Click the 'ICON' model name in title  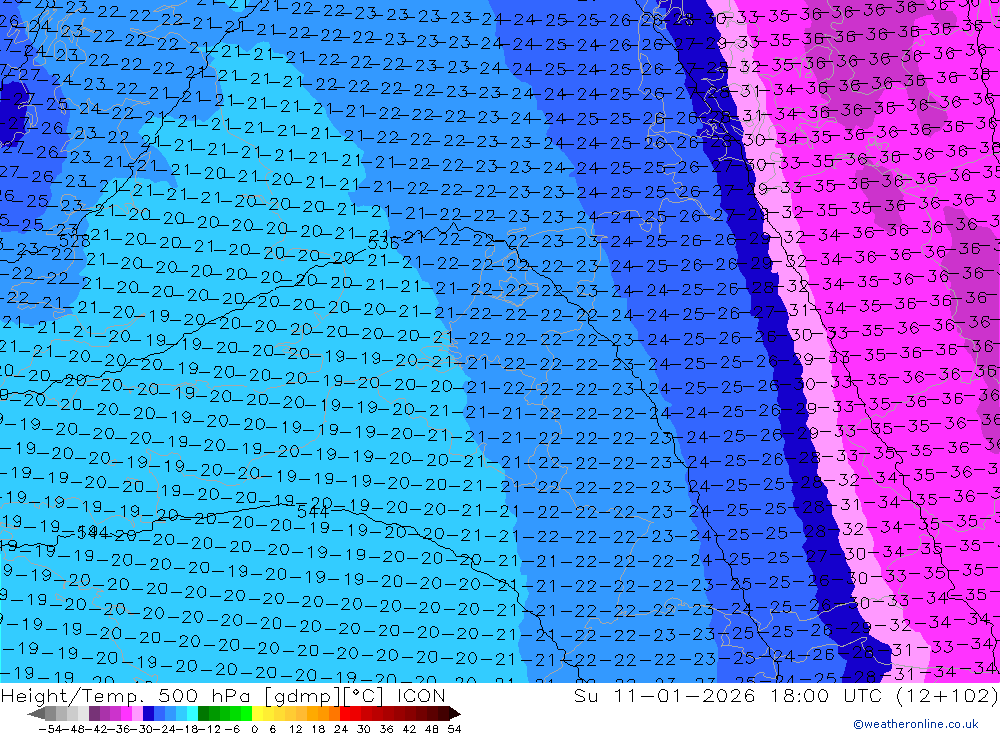[421, 695]
